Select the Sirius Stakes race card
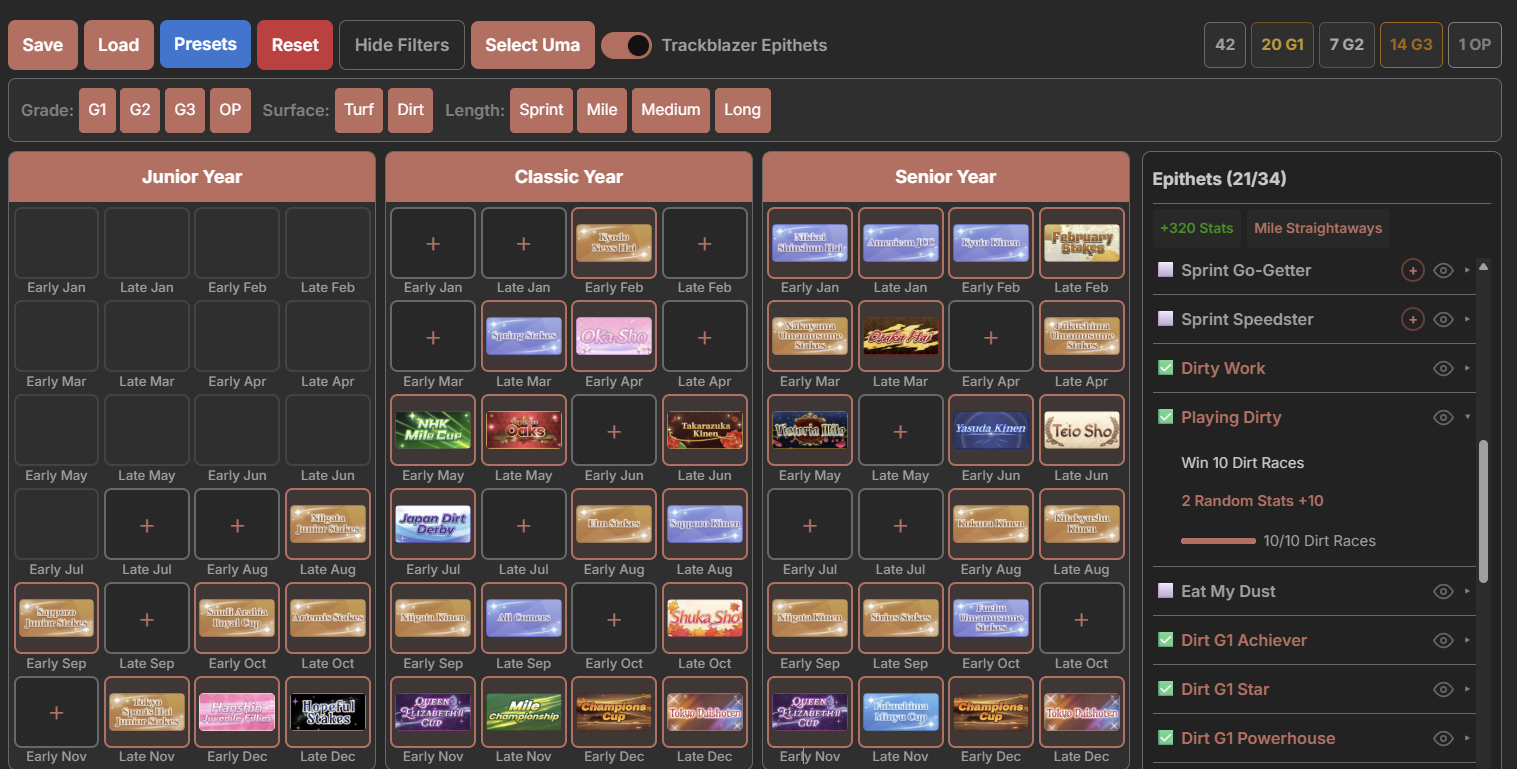Image resolution: width=1517 pixels, height=769 pixels. (x=901, y=618)
